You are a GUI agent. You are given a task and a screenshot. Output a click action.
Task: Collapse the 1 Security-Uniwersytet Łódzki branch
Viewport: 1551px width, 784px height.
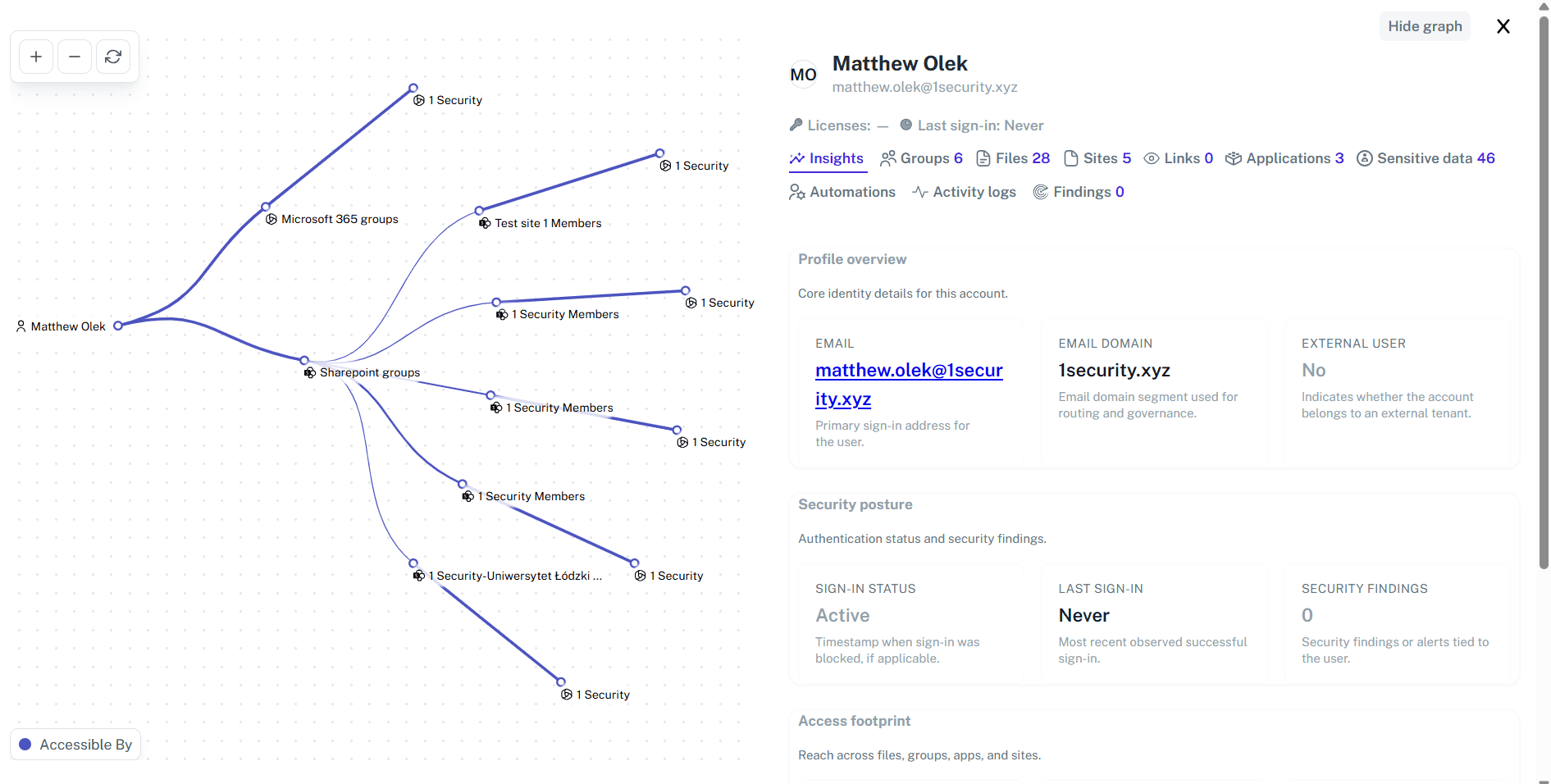click(x=412, y=563)
